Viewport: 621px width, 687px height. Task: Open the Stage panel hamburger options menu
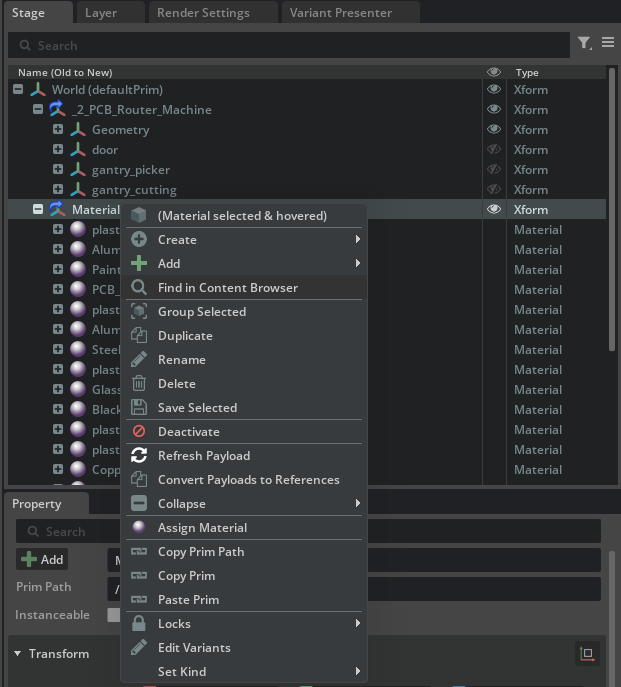(x=607, y=44)
